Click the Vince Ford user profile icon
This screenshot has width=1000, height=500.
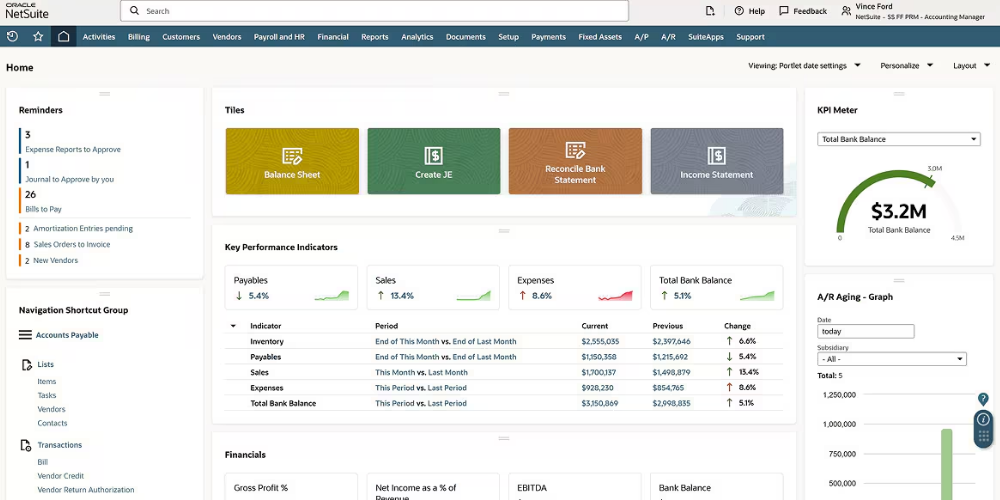point(847,11)
